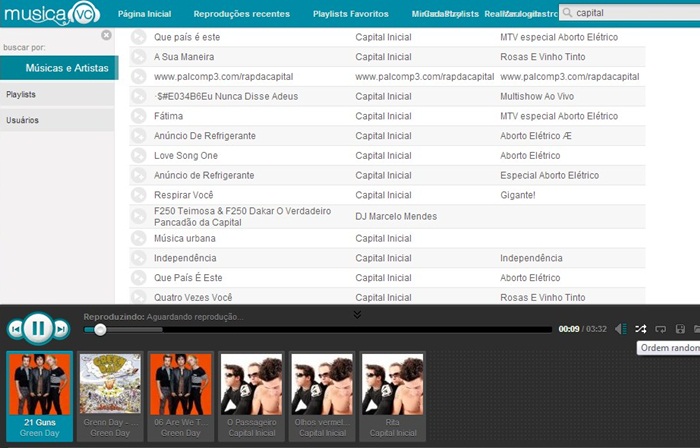The image size is (700, 448).
Task: Save the current playlist with the floppy icon
Action: point(680,329)
